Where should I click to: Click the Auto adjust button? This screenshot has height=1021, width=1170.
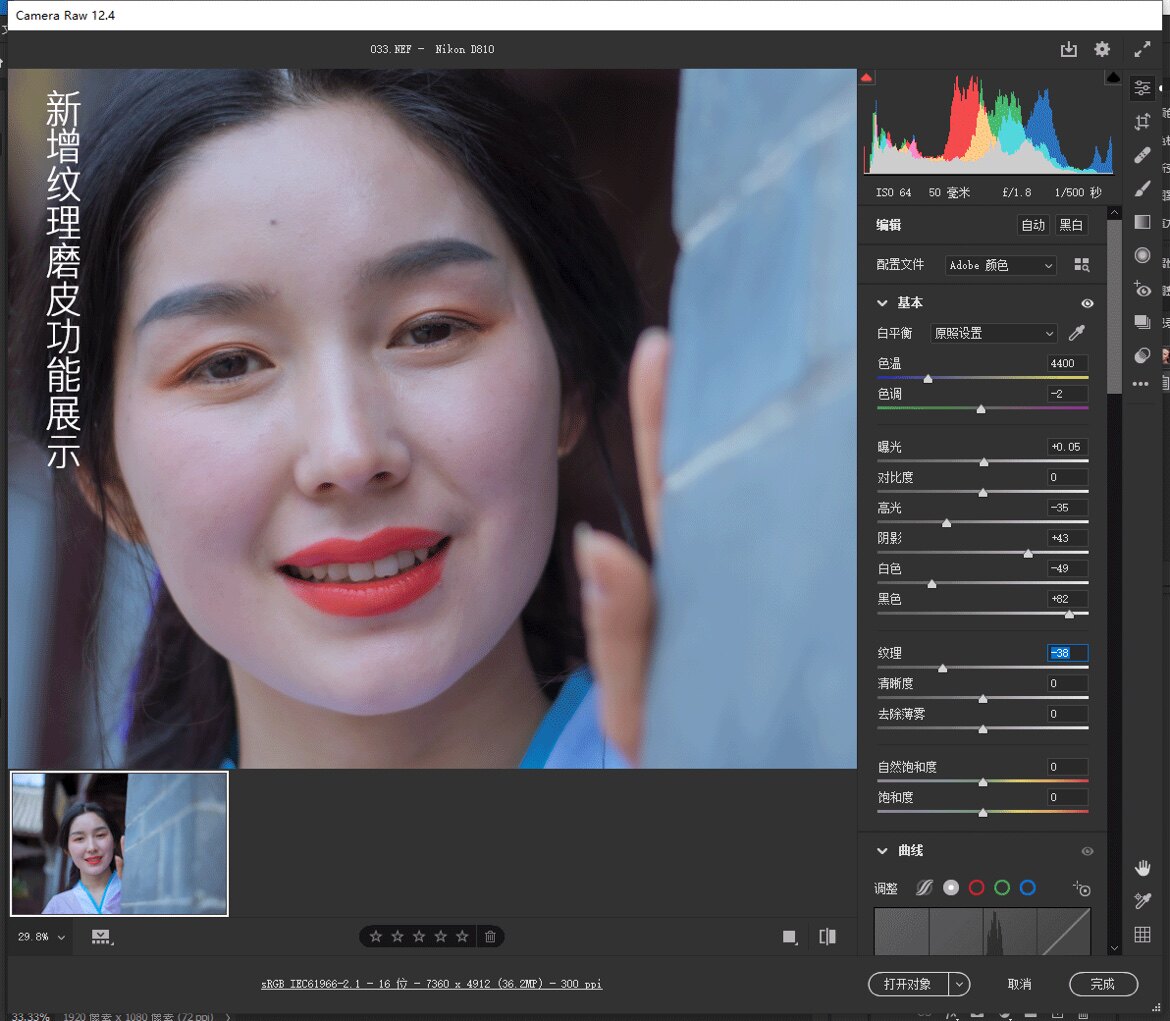(1033, 225)
